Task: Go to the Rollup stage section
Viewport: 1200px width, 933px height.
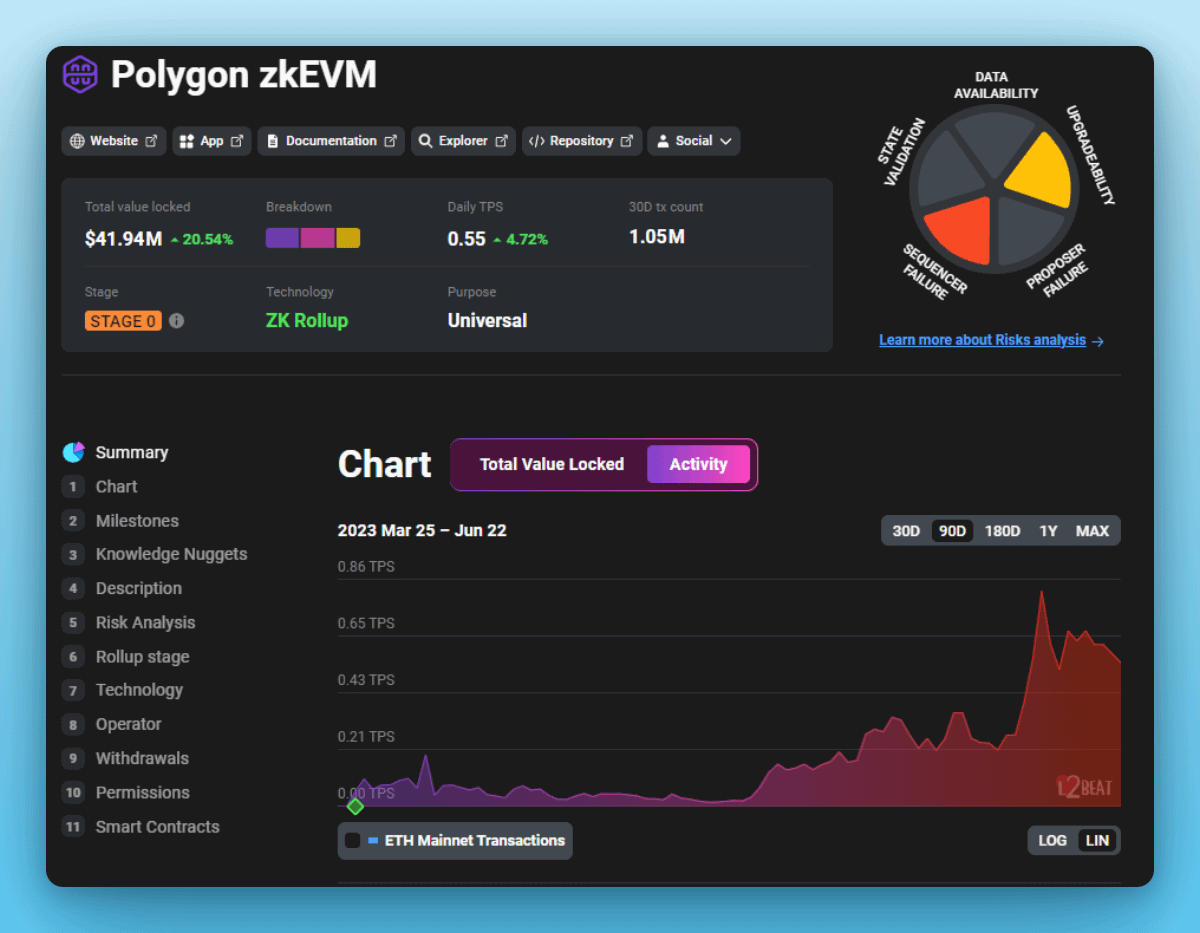Action: 142,657
